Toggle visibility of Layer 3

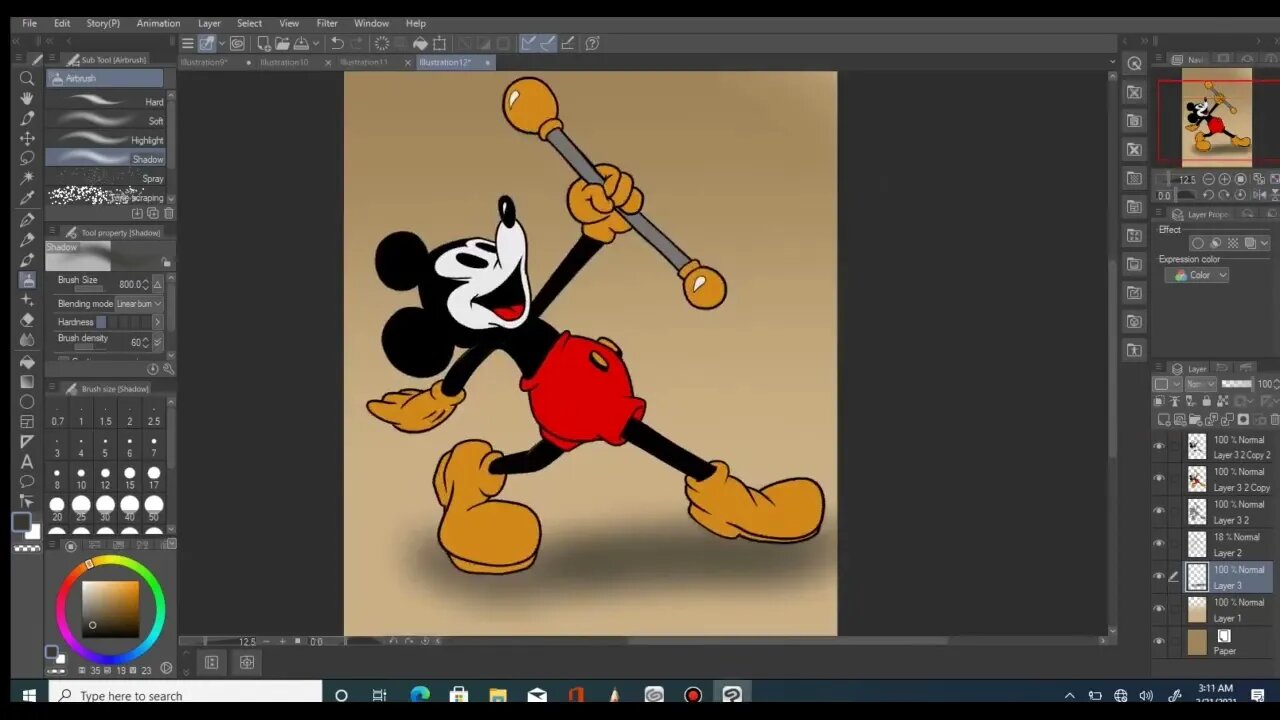[1159, 577]
